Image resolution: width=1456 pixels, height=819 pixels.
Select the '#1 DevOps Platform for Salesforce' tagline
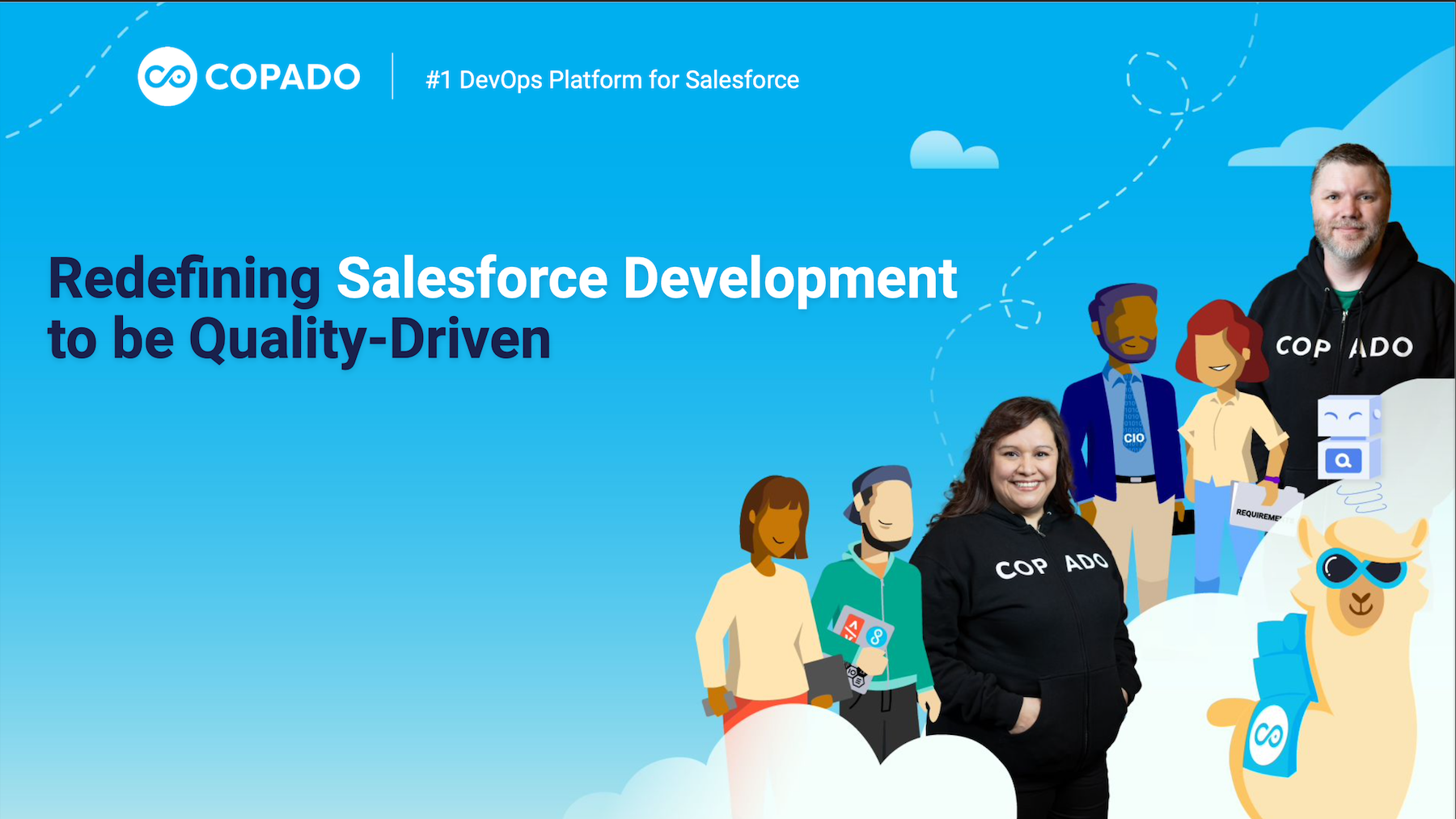pos(612,80)
